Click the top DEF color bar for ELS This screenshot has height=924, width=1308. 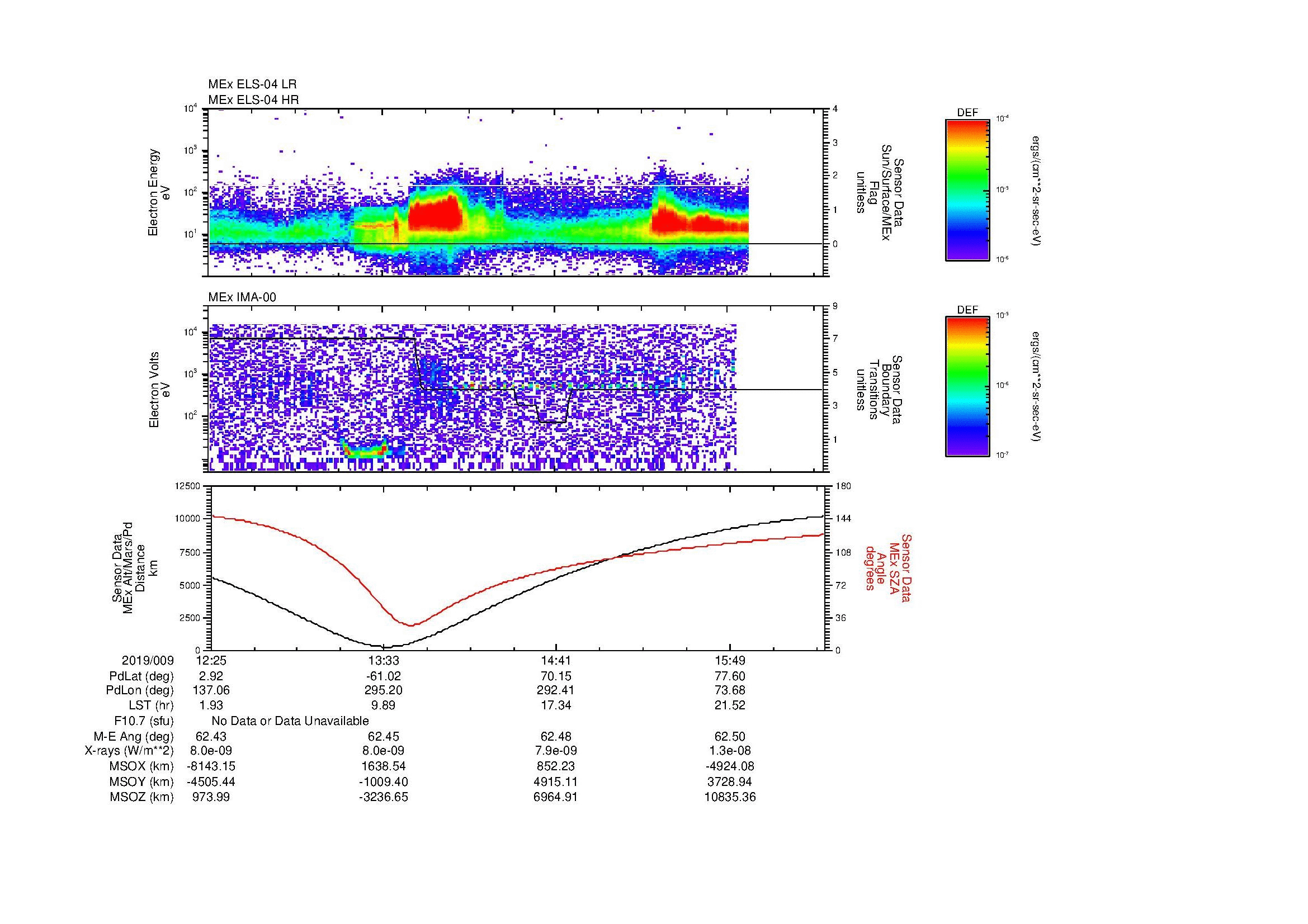pos(967,189)
